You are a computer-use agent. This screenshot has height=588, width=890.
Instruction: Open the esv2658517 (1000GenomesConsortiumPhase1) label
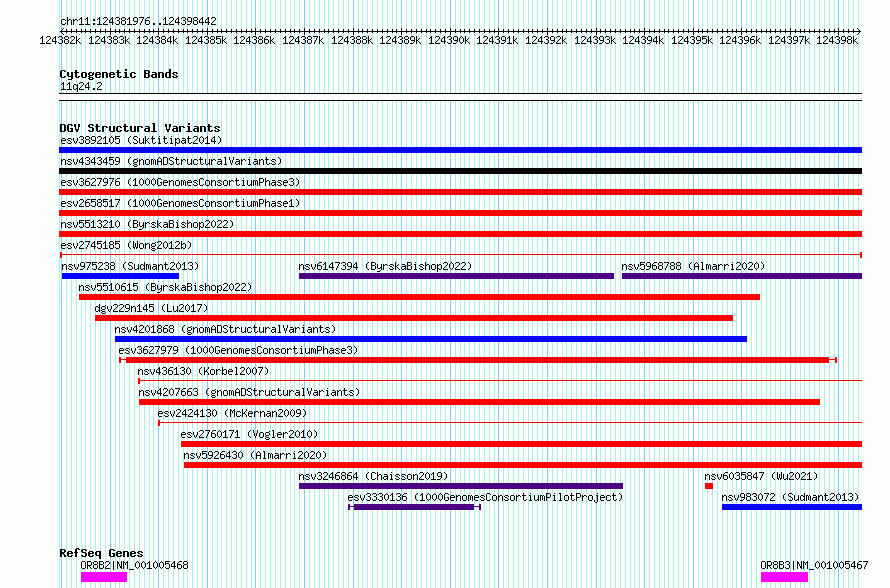pos(180,203)
